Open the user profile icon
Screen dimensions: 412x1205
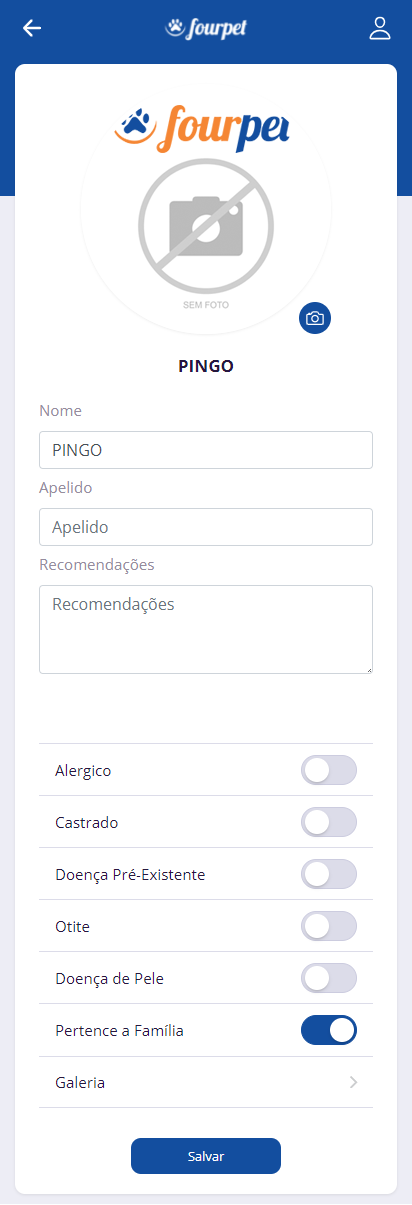click(x=380, y=28)
